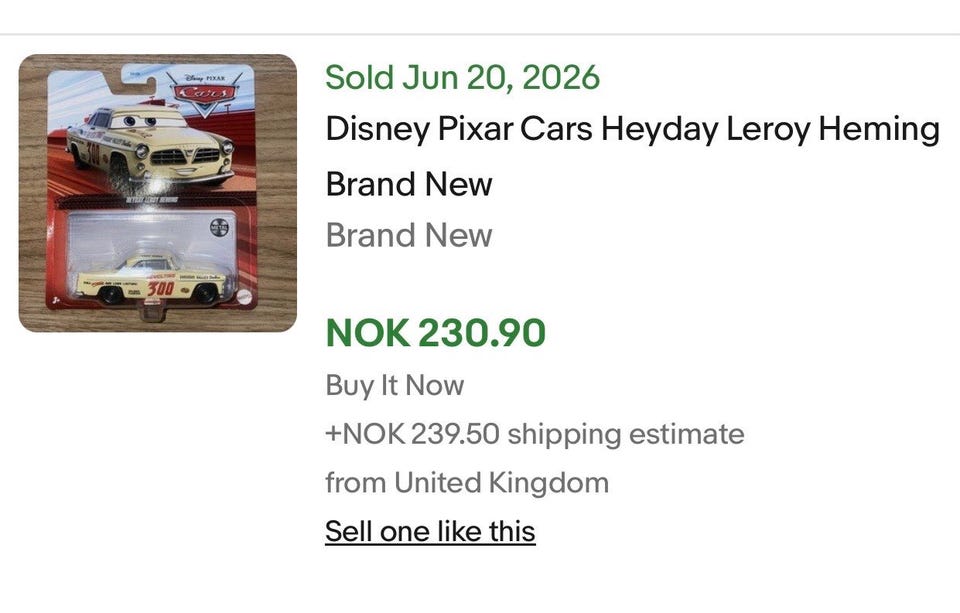
Task: Click the Sell one like this link
Action: (x=430, y=531)
